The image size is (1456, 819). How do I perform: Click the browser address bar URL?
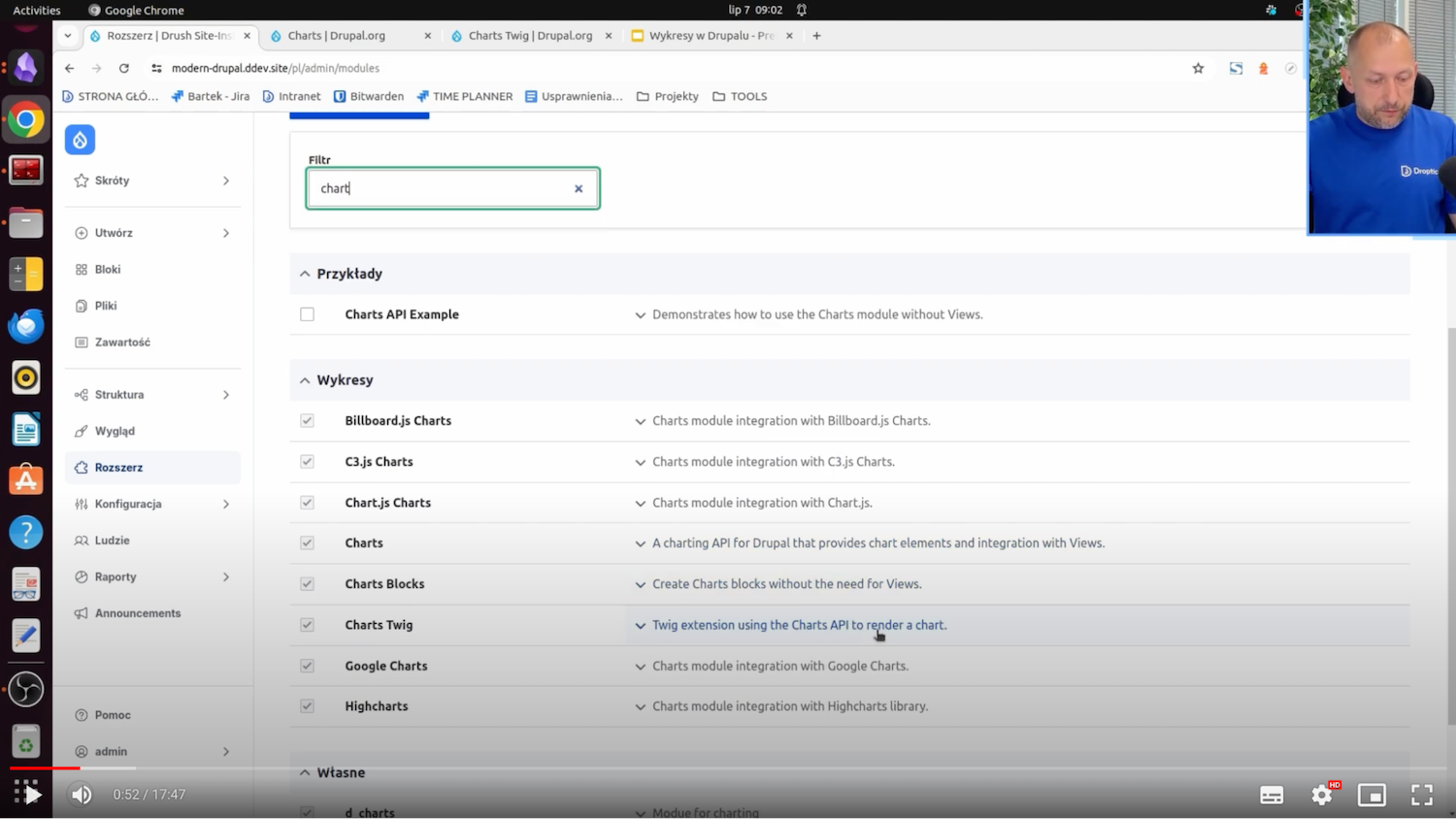click(x=275, y=68)
